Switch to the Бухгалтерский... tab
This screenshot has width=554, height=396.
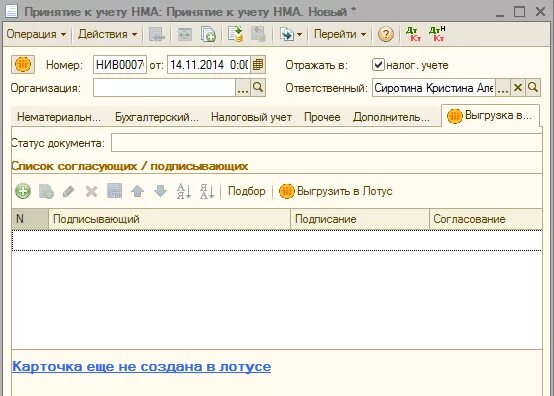point(157,117)
